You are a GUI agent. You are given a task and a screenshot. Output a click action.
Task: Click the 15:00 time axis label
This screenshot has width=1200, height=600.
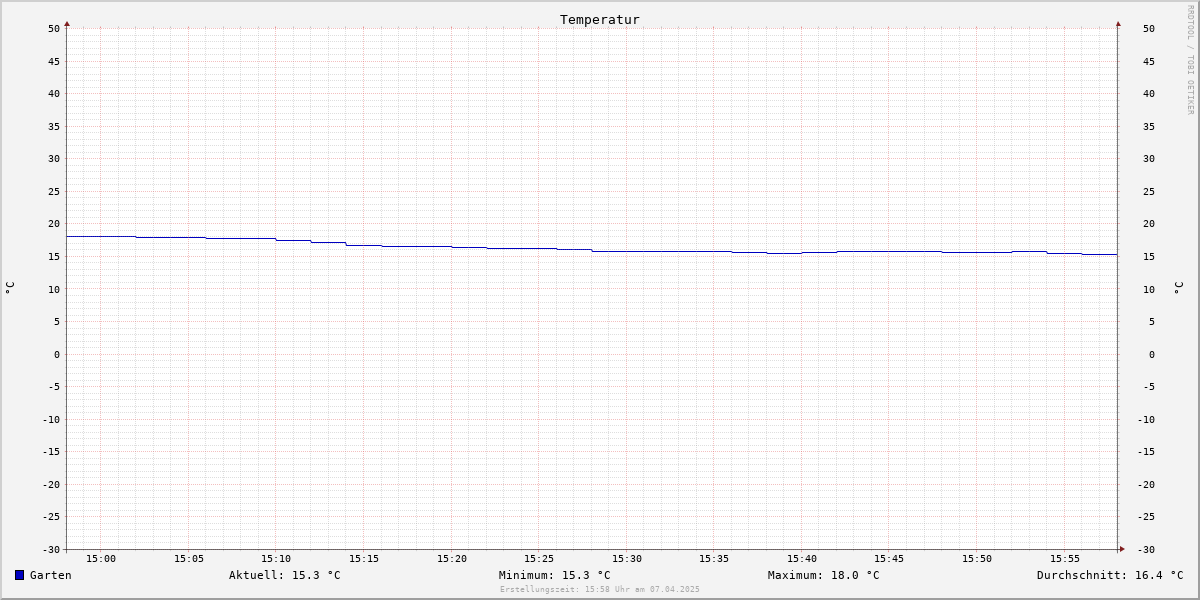[x=101, y=559]
